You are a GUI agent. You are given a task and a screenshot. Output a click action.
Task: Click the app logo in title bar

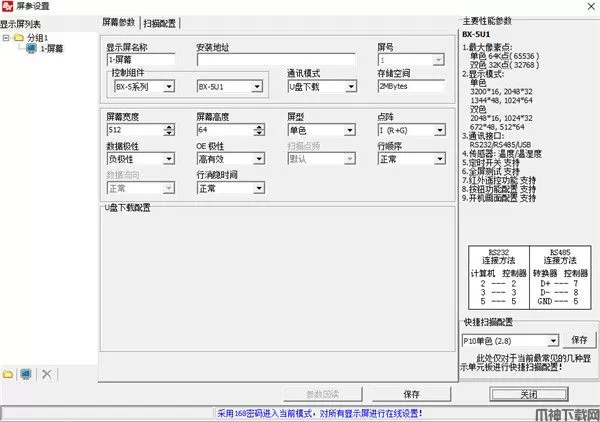(7, 6)
